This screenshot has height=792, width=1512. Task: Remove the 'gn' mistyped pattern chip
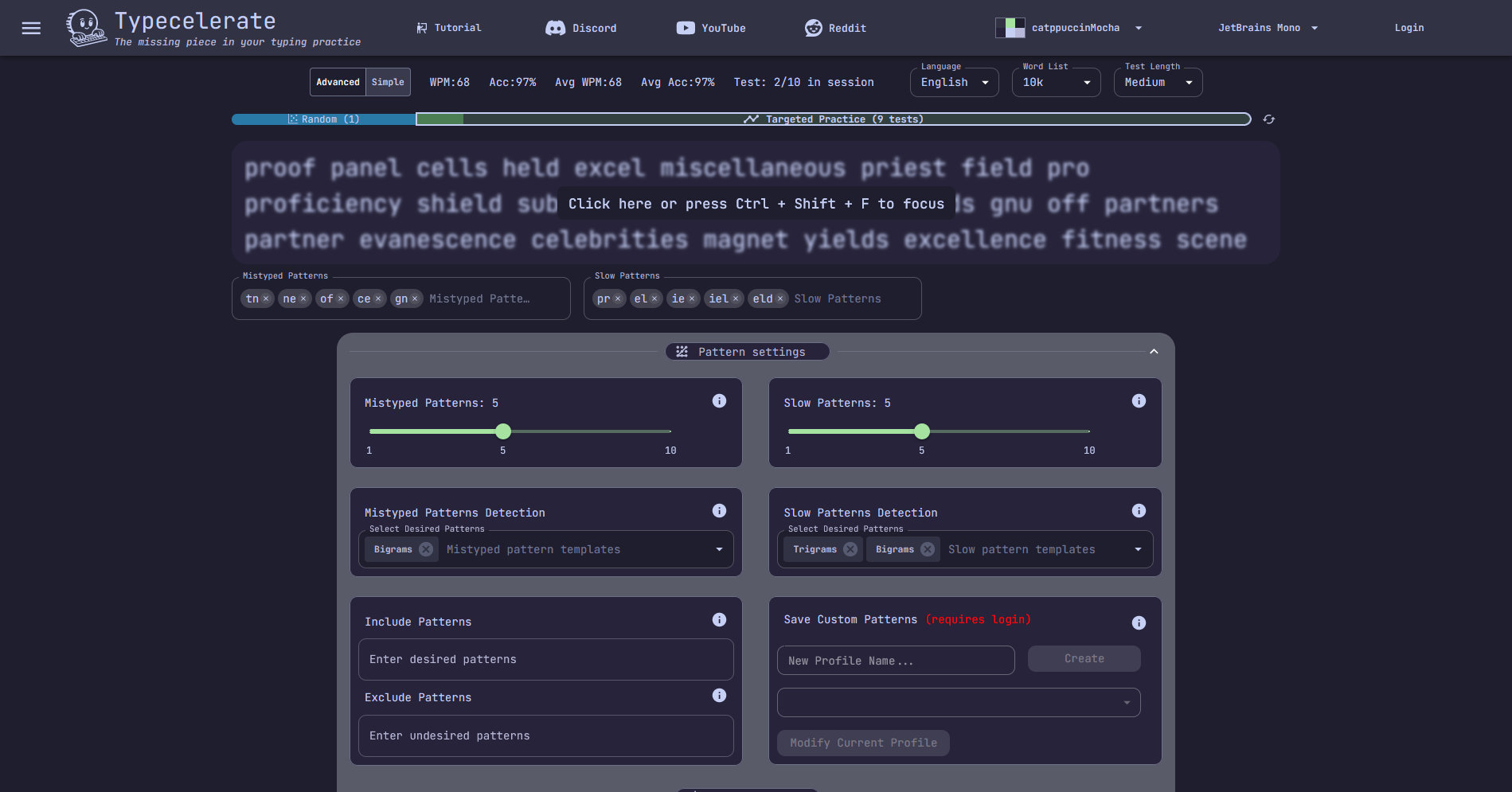click(415, 299)
